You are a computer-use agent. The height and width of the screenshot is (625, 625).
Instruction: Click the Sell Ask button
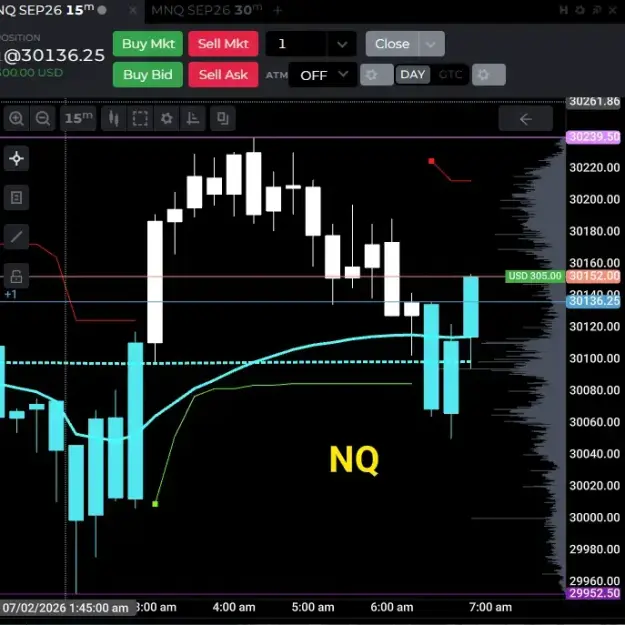pyautogui.click(x=223, y=75)
